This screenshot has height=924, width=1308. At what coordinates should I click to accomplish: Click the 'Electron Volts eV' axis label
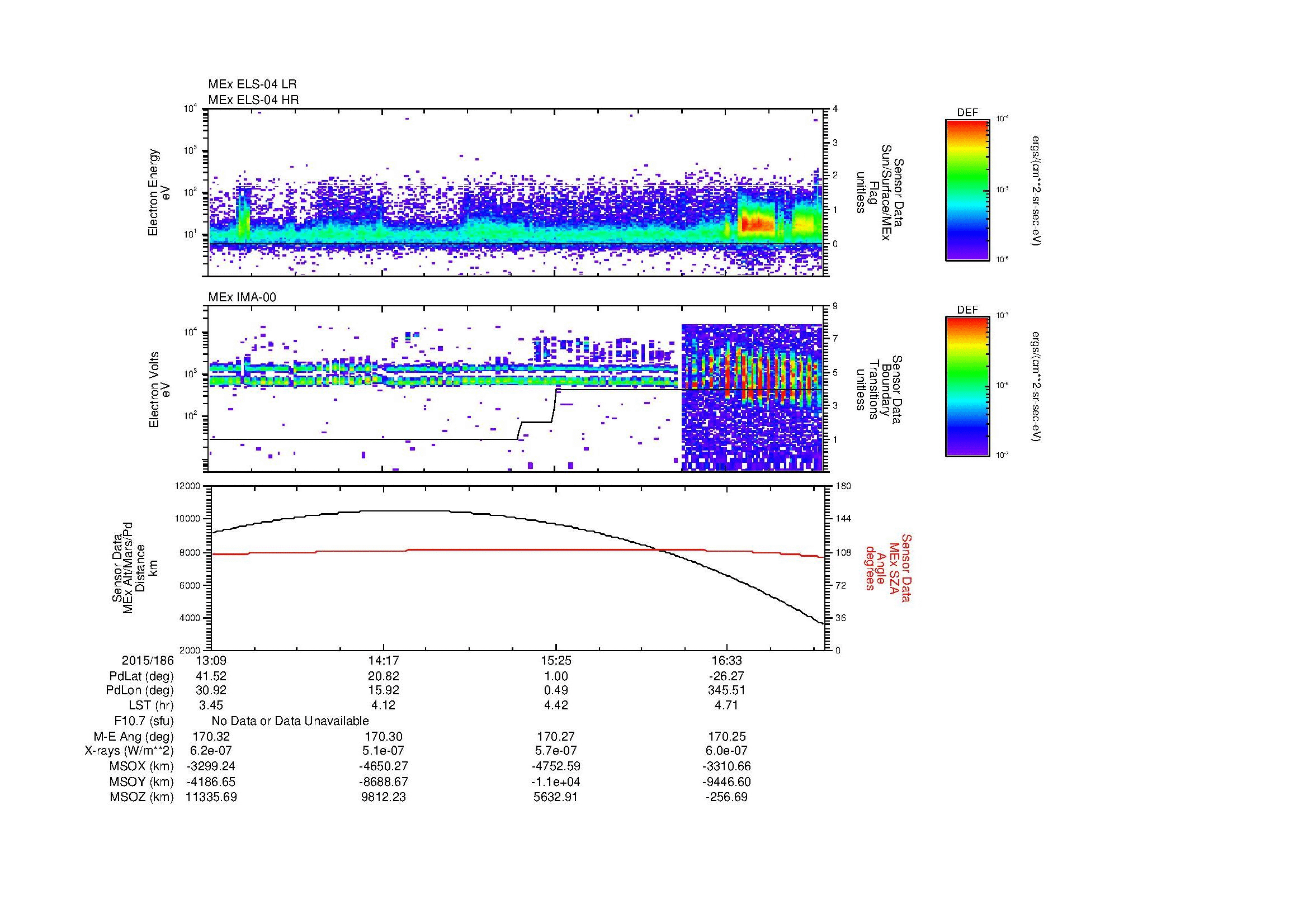pos(159,390)
